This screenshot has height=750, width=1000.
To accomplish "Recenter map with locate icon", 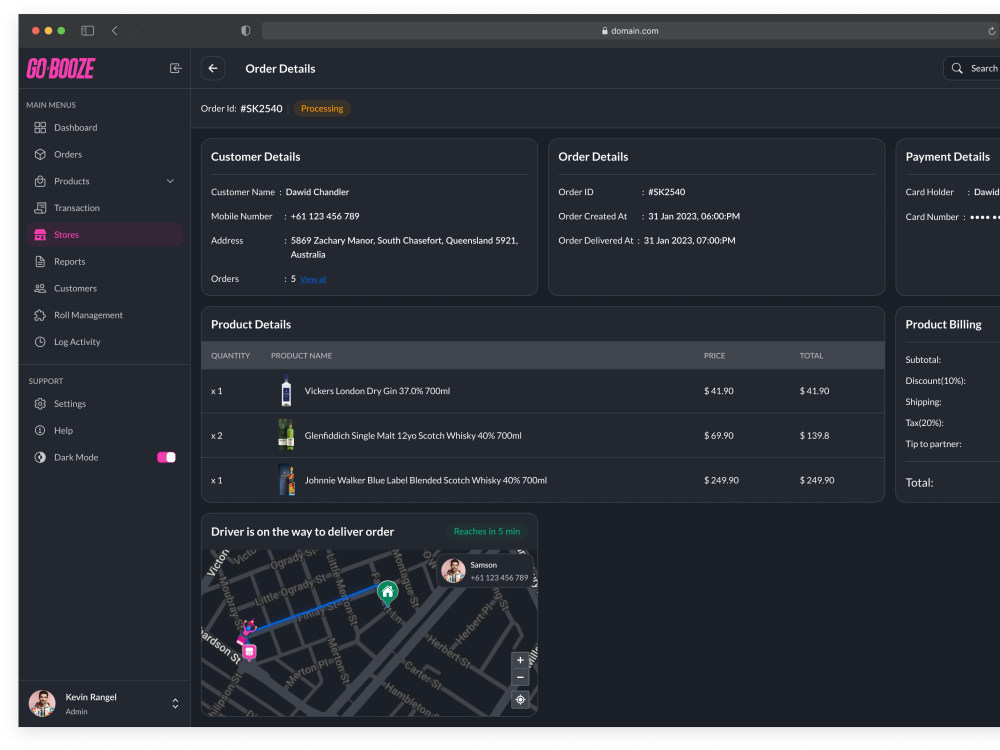I will pyautogui.click(x=520, y=700).
